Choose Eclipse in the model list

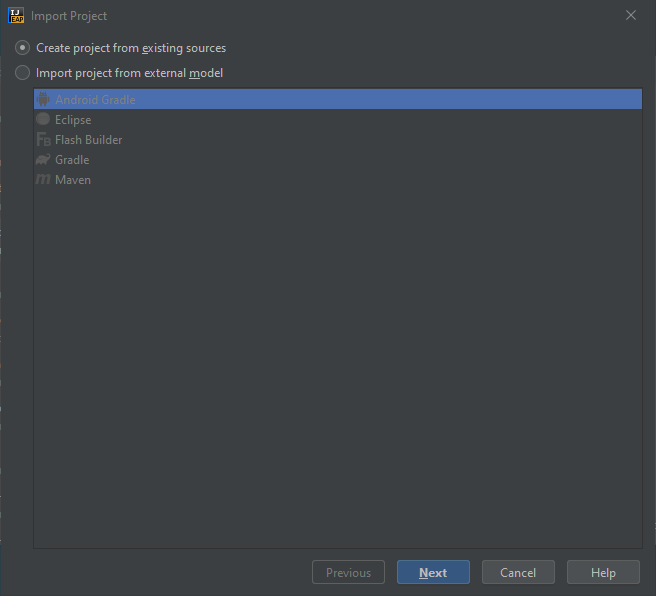click(x=73, y=120)
